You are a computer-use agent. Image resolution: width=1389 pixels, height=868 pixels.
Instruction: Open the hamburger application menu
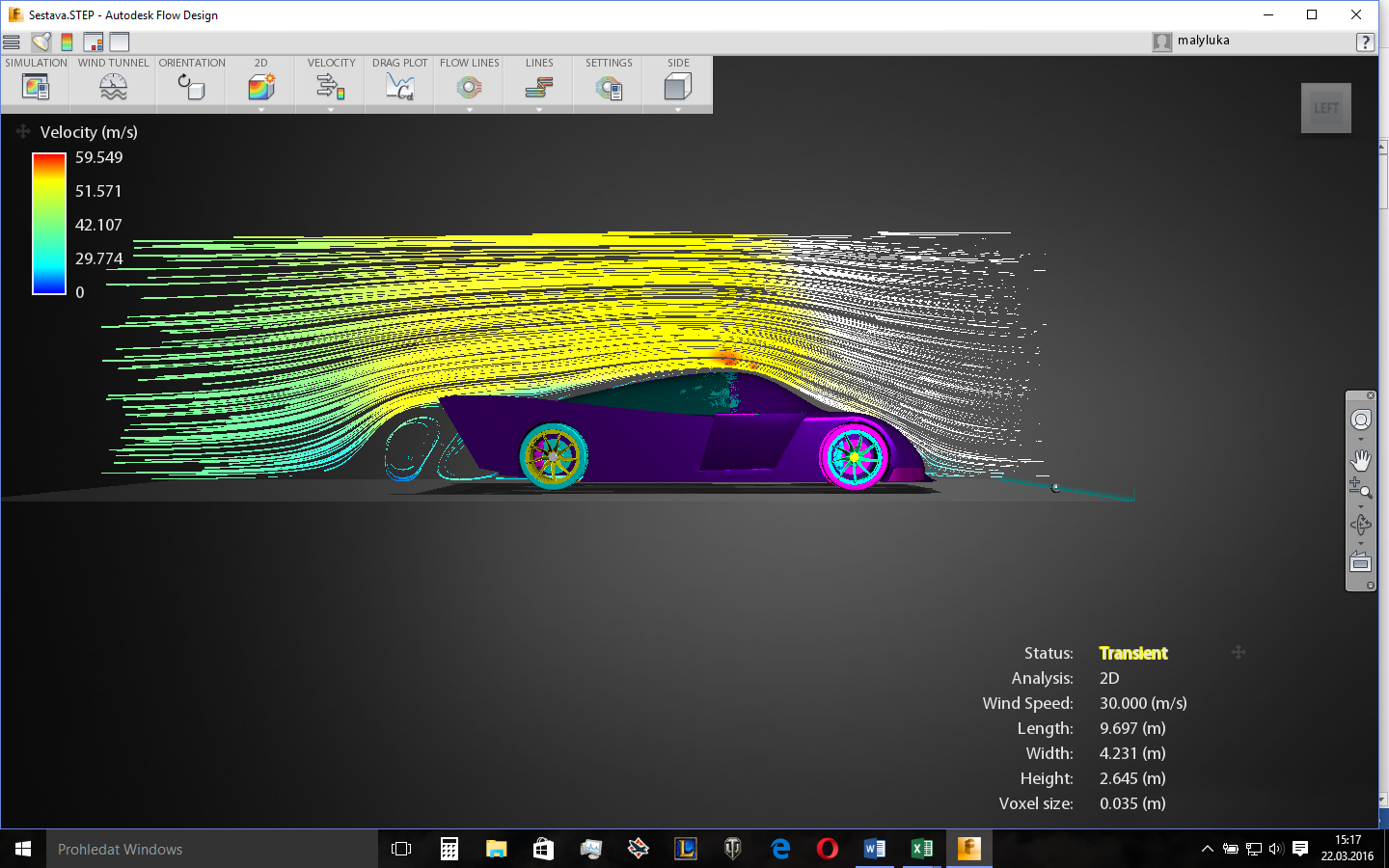pyautogui.click(x=12, y=41)
